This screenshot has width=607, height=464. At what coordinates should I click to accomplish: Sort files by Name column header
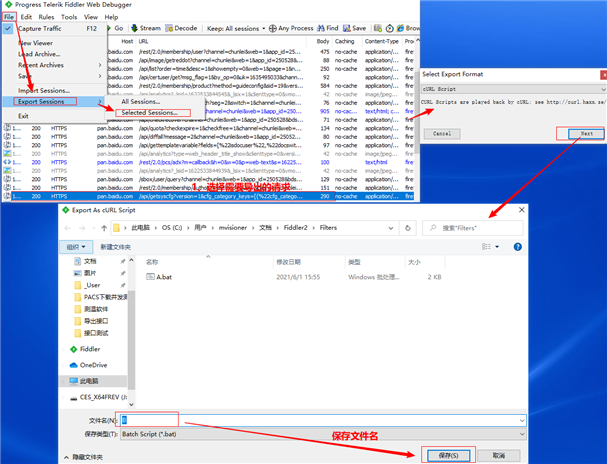pyautogui.click(x=152, y=262)
